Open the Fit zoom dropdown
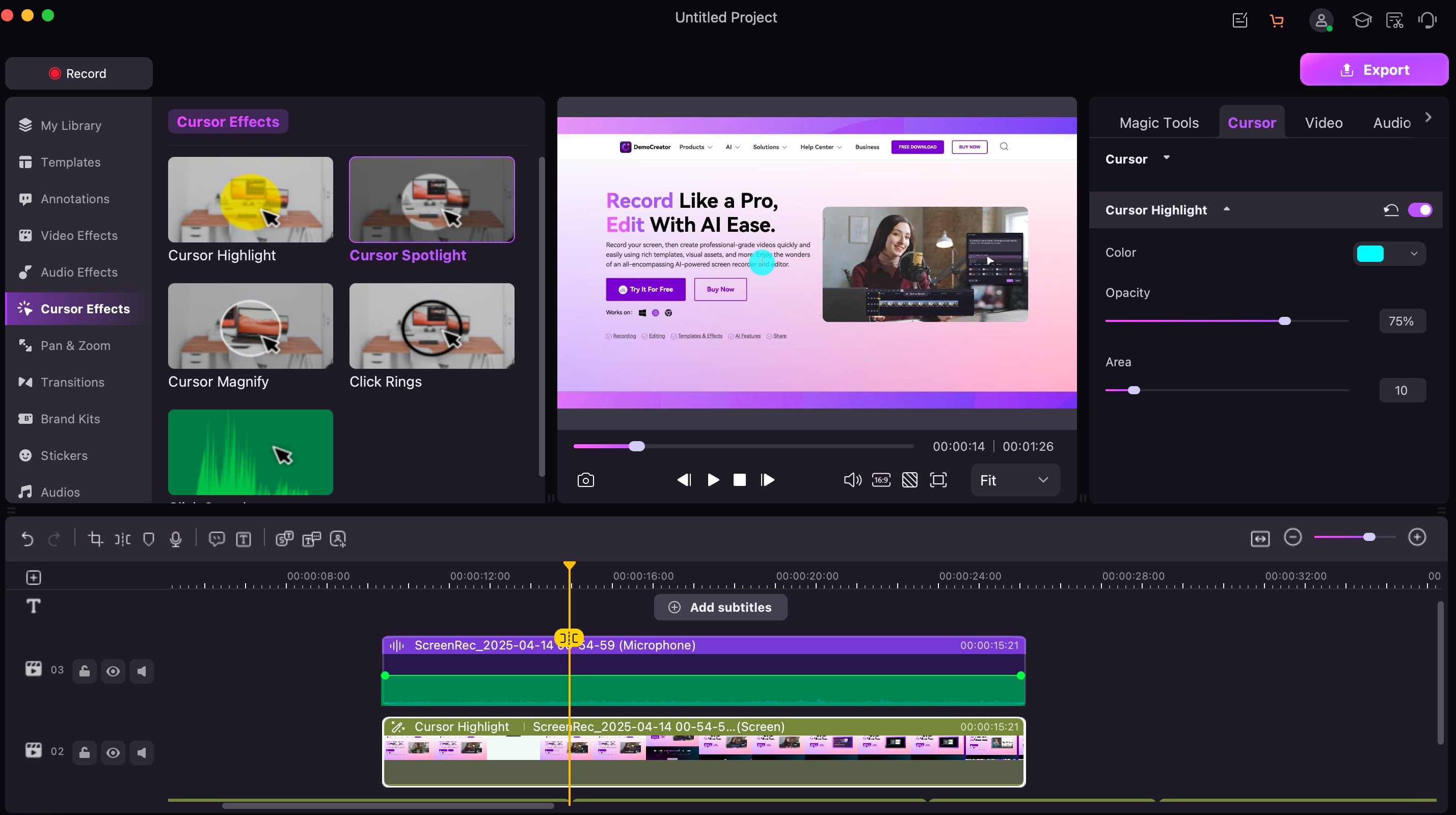Viewport: 1456px width, 815px height. [x=1015, y=480]
